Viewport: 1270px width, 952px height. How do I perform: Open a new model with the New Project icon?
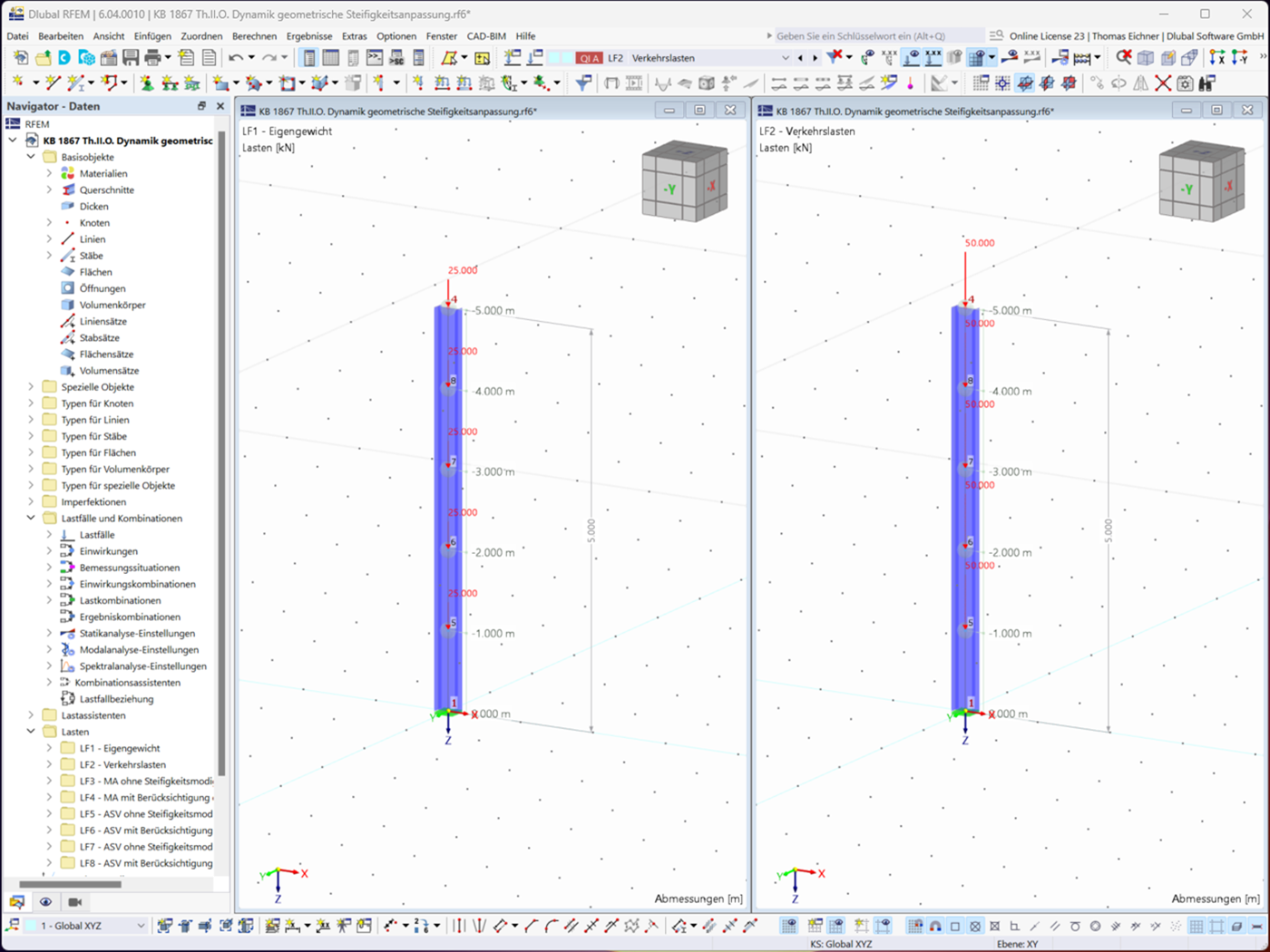pyautogui.click(x=20, y=57)
